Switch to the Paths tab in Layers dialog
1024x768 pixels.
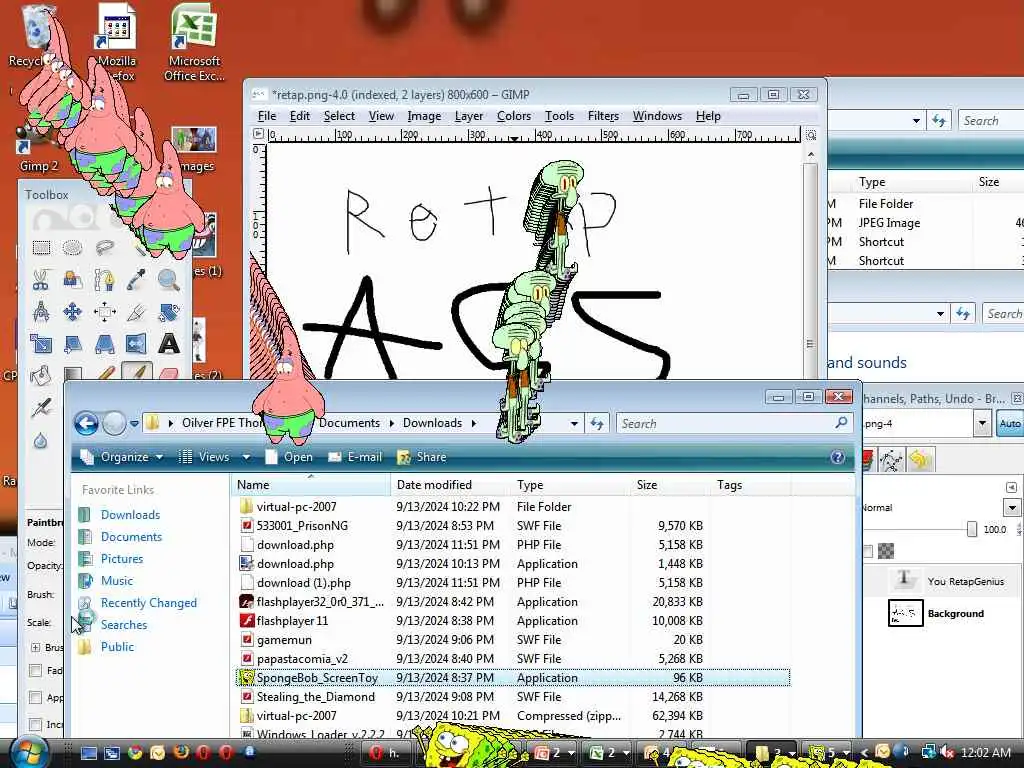(x=891, y=460)
